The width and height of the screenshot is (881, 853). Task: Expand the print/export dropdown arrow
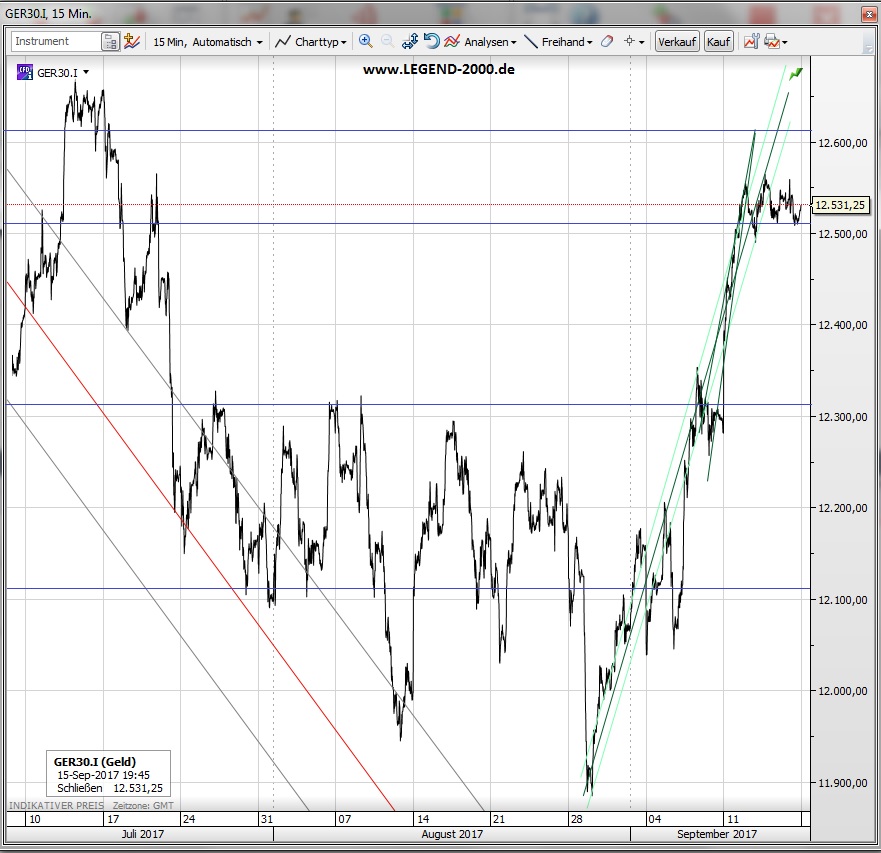[784, 43]
